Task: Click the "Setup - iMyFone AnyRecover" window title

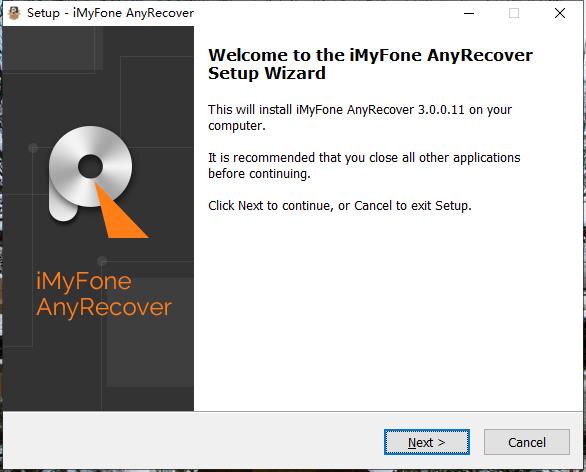Action: coord(110,13)
